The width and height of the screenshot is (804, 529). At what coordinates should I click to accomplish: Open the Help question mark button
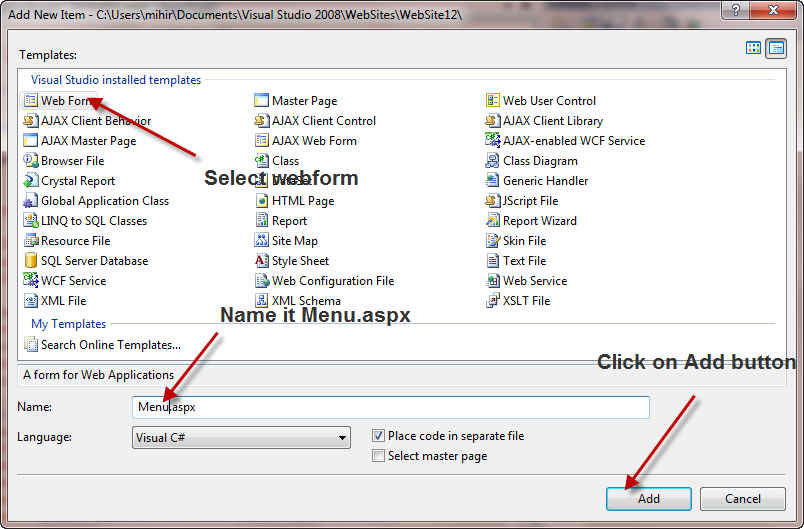click(x=736, y=10)
